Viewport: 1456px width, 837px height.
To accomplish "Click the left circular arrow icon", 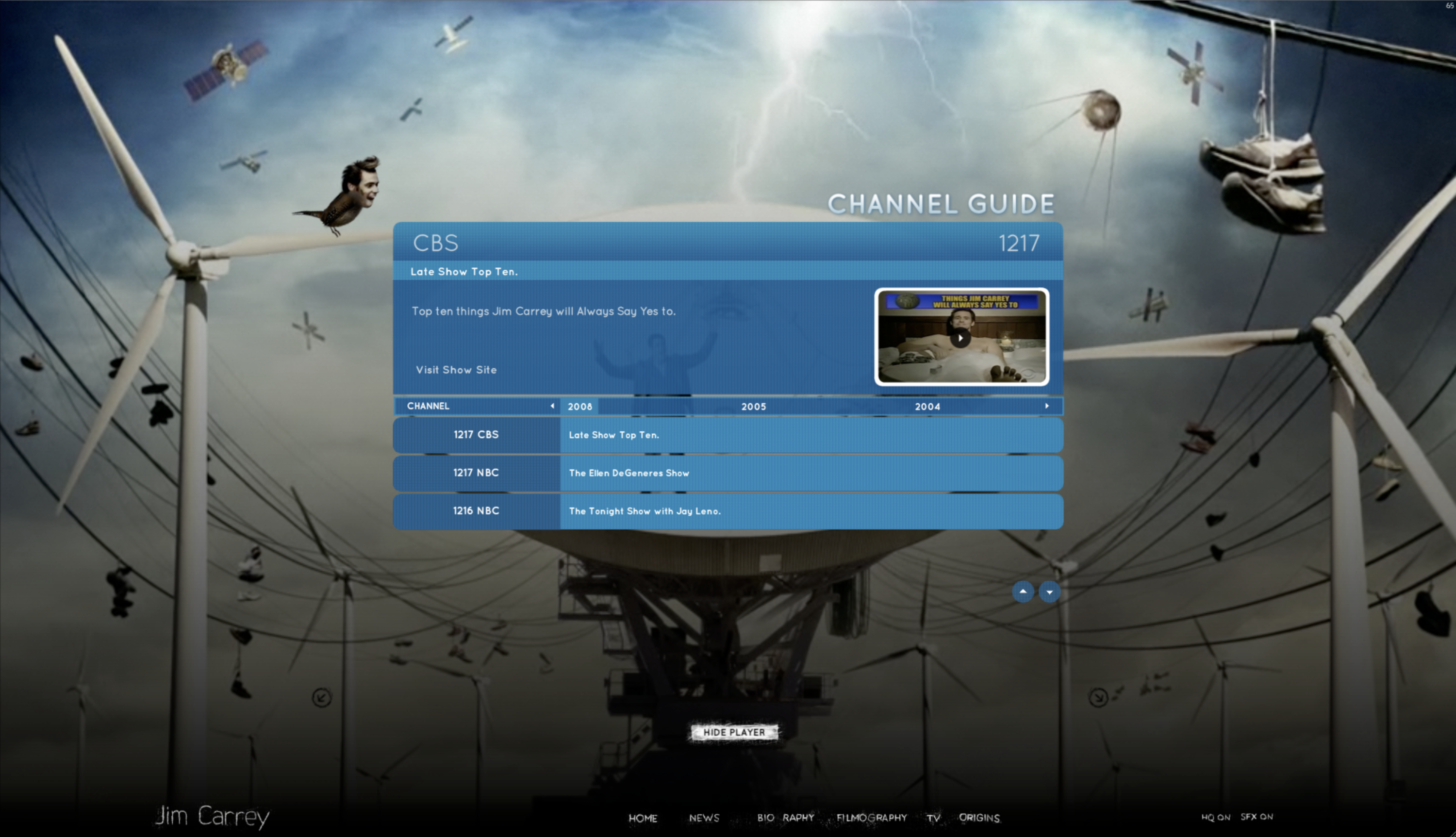I will (x=321, y=698).
